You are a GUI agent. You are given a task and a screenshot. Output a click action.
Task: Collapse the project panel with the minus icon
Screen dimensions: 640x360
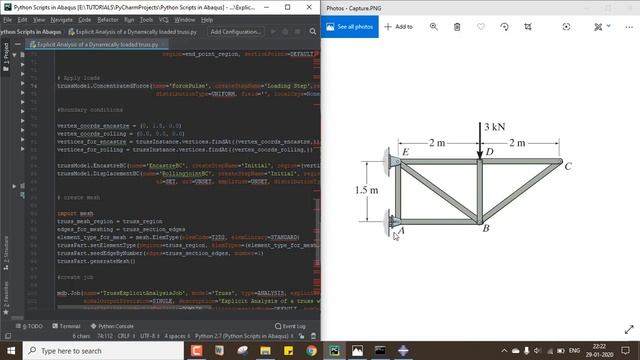[18, 44]
